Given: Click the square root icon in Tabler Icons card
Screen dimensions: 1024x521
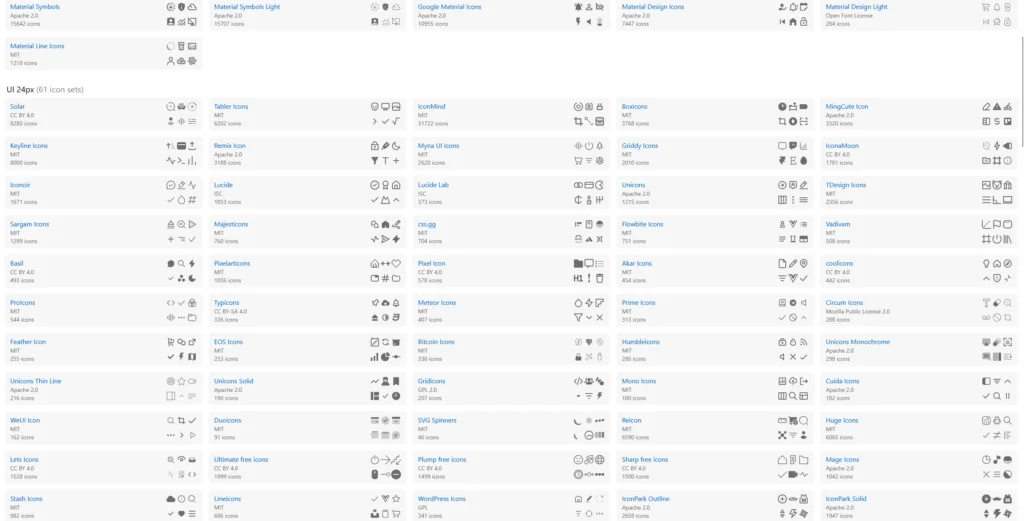Looking at the screenshot, I should coord(396,121).
